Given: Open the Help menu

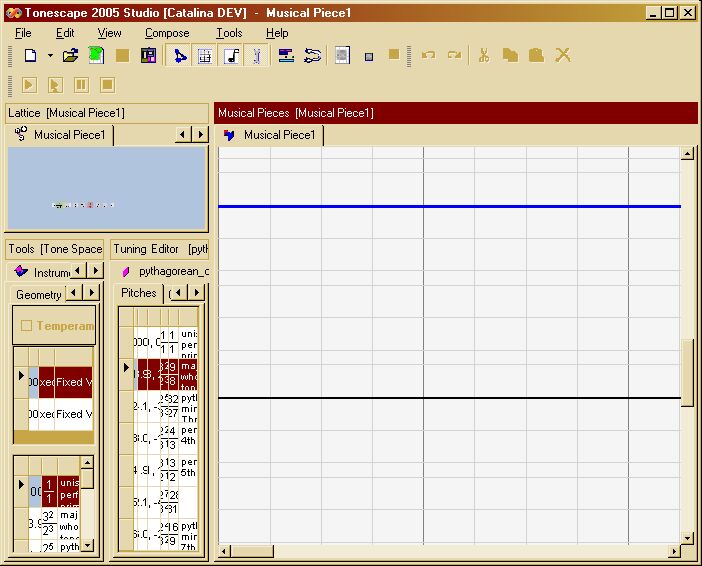Looking at the screenshot, I should click(x=277, y=33).
